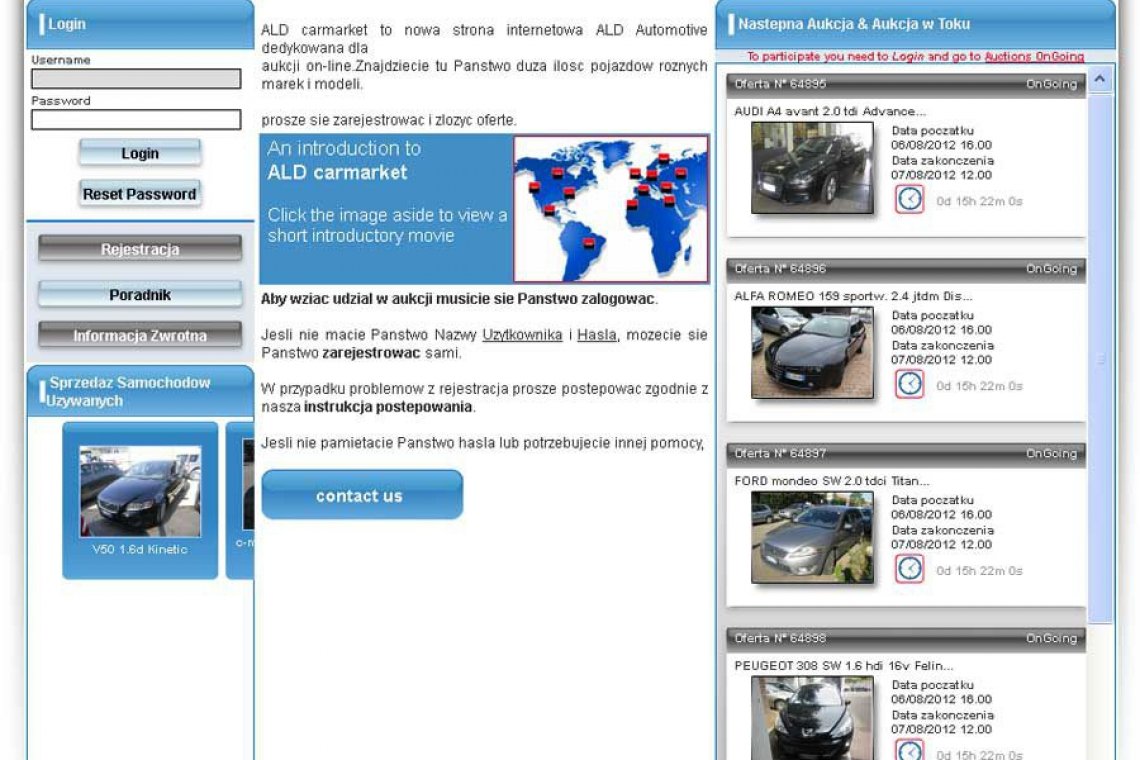Image resolution: width=1140 pixels, height=760 pixels.
Task: View the V50 1.6d Kinetic used car
Action: 140,492
